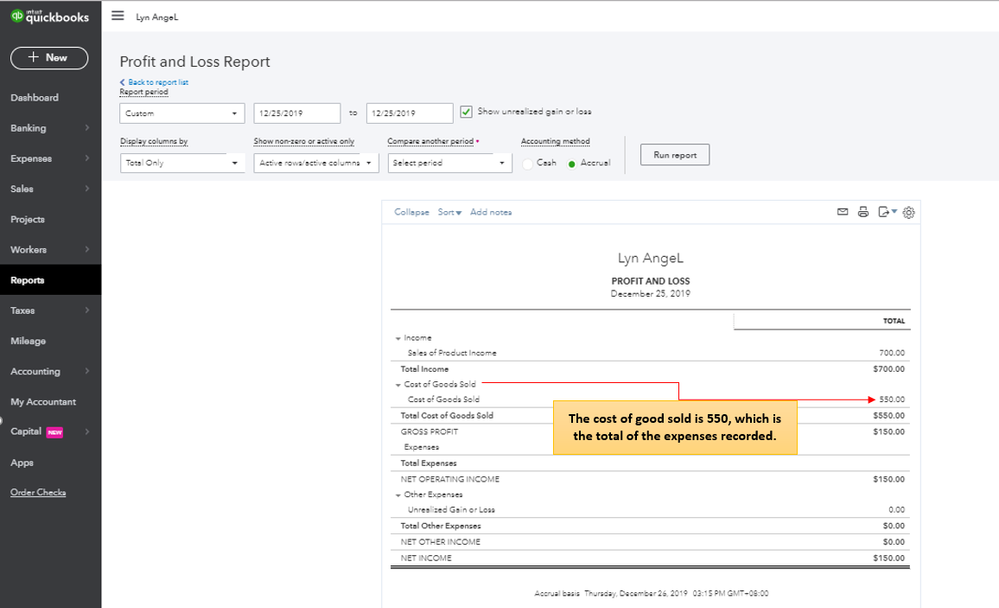Click the report start date field

[x=297, y=113]
